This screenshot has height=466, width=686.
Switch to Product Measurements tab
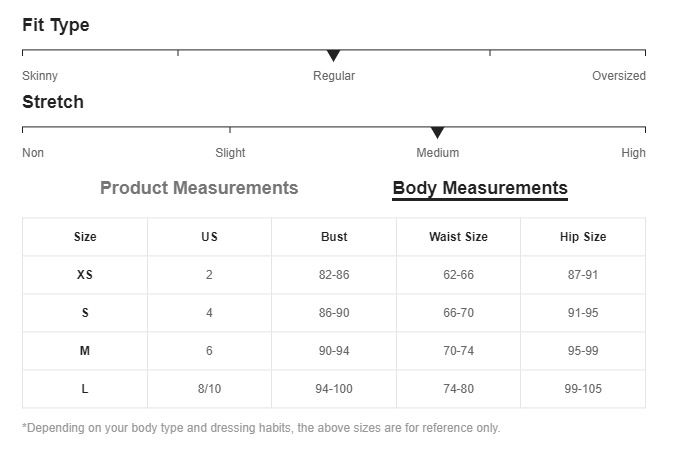click(199, 188)
